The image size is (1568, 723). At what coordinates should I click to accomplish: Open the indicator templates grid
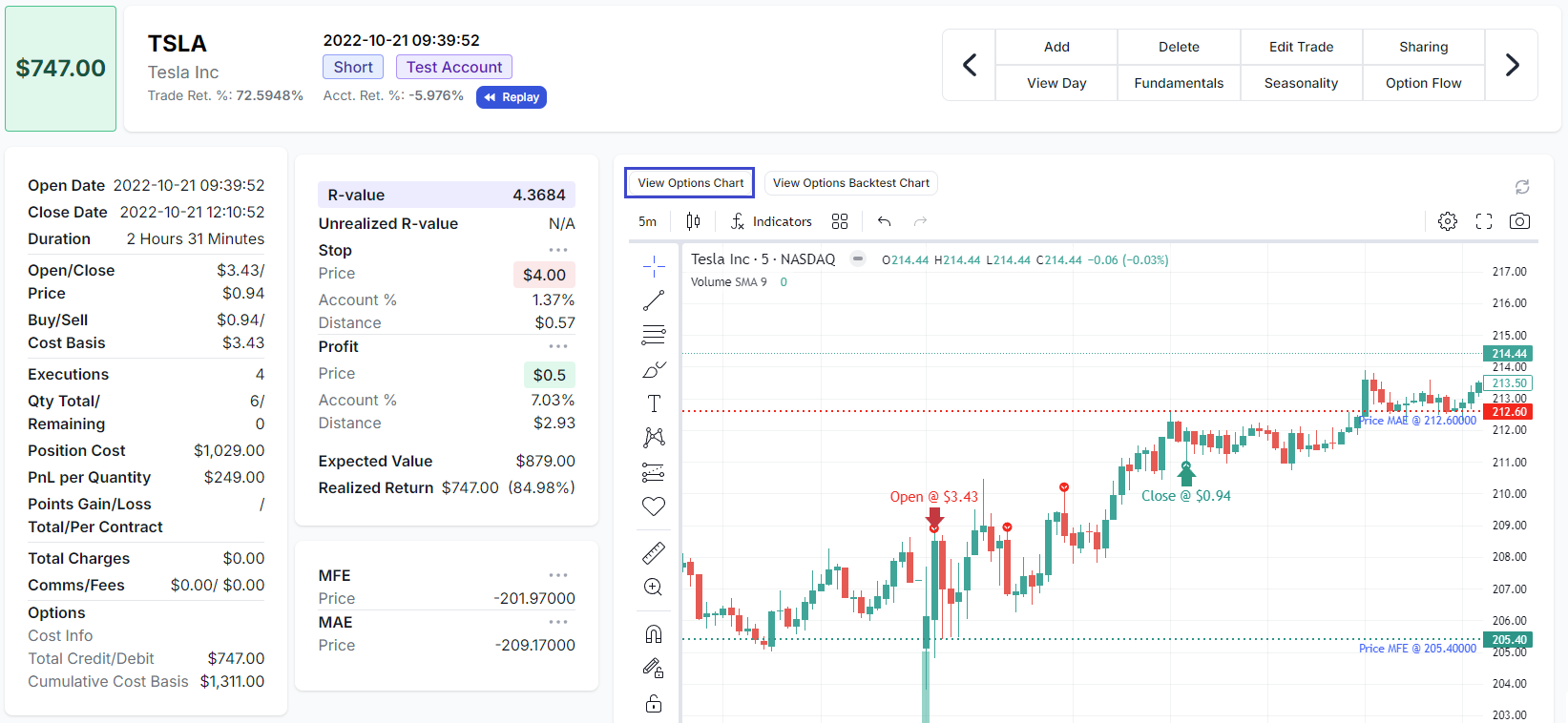(x=840, y=221)
